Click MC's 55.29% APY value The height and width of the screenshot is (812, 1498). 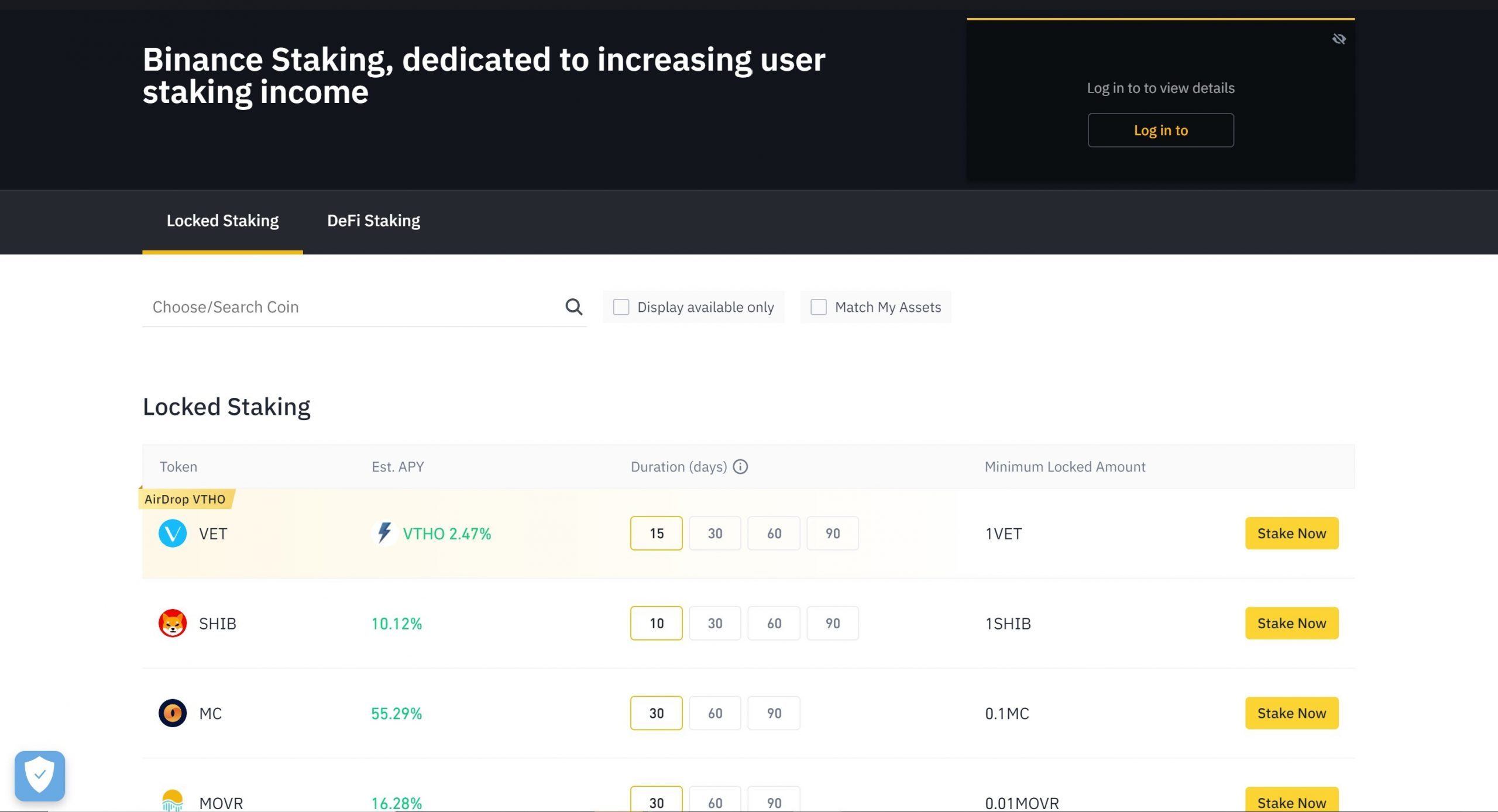point(397,713)
